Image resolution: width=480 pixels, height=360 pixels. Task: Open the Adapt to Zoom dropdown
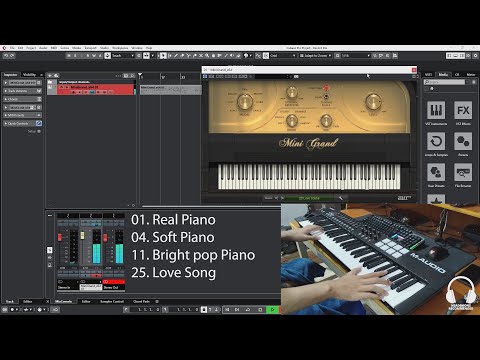pyautogui.click(x=315, y=56)
